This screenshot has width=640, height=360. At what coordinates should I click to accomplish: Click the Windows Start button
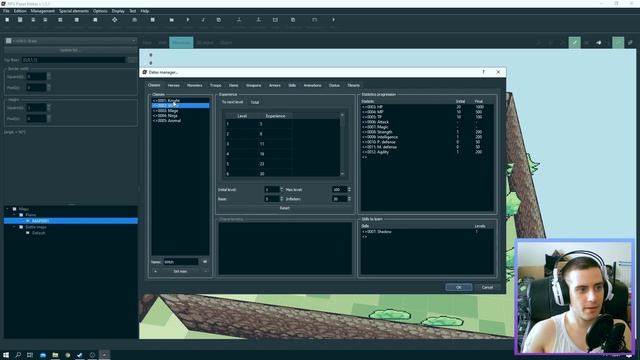(6, 355)
